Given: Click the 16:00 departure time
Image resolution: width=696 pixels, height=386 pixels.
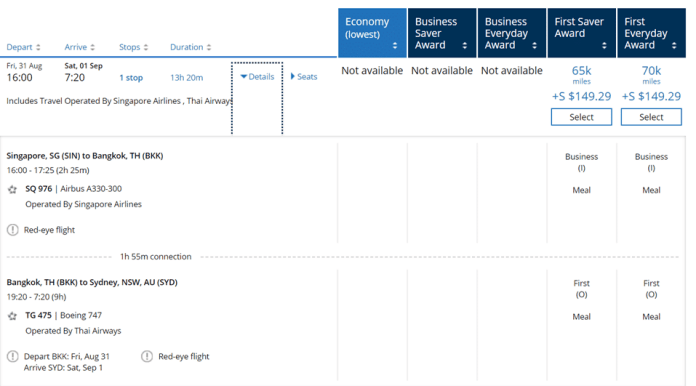Looking at the screenshot, I should click(x=20, y=78).
